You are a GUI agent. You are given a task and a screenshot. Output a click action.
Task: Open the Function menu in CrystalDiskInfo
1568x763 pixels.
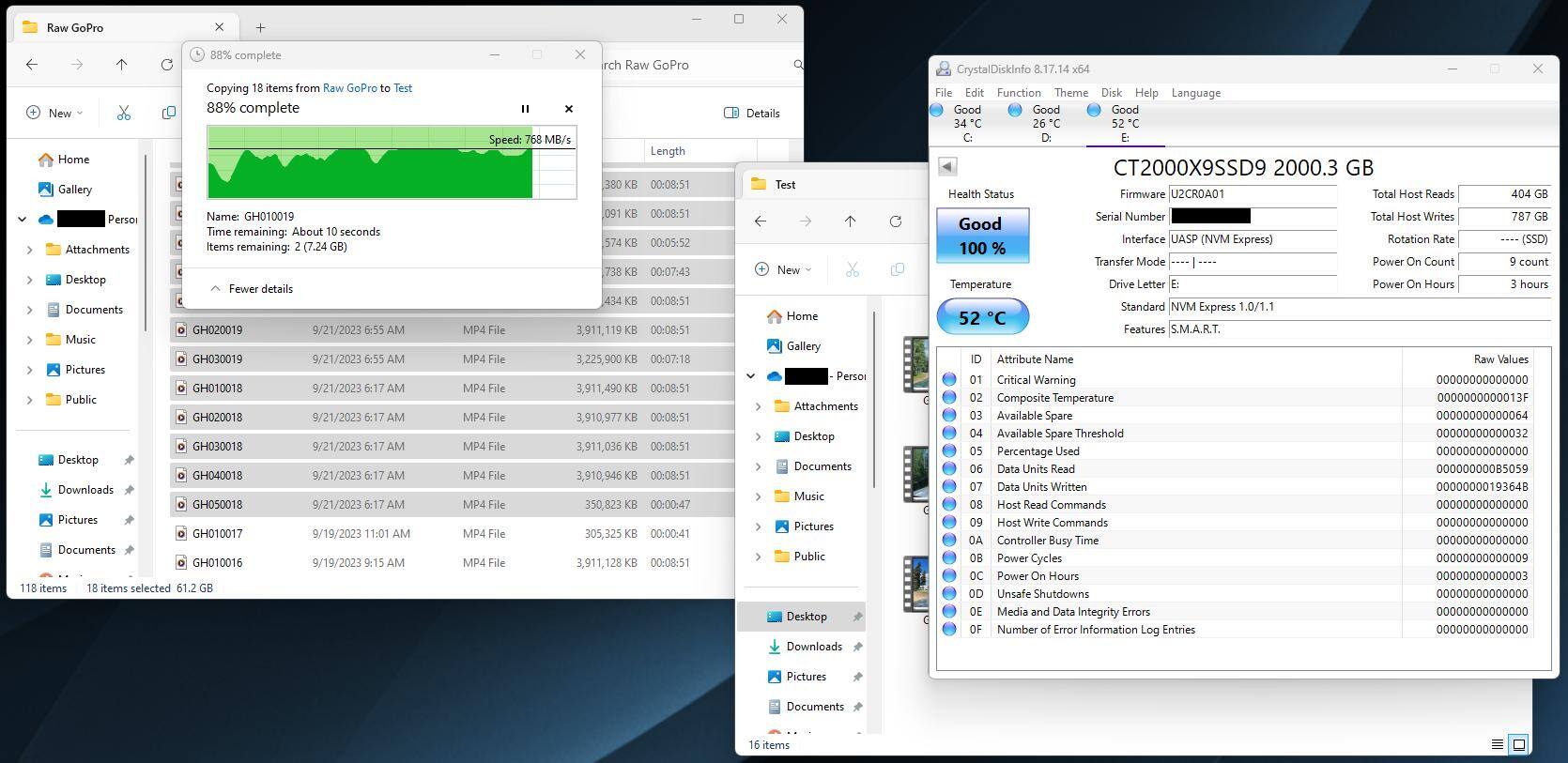[x=1018, y=93]
